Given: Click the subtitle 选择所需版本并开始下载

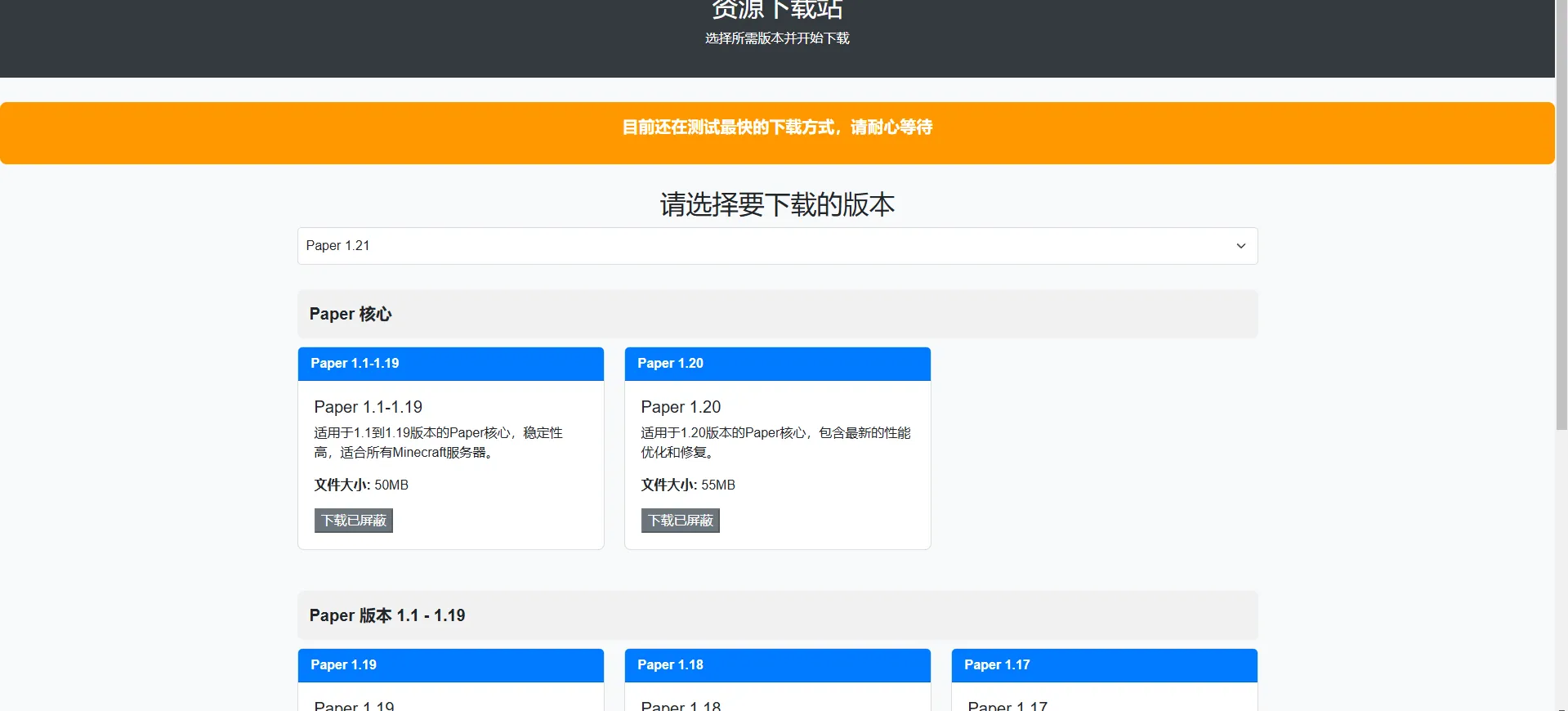Looking at the screenshot, I should pyautogui.click(x=777, y=38).
